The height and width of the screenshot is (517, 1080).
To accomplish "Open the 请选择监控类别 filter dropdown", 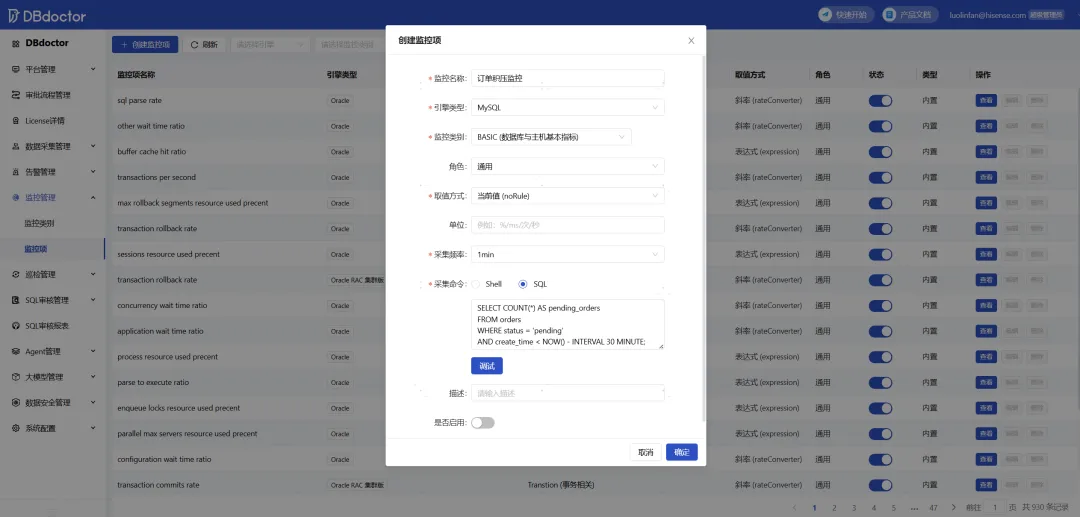I will tap(351, 45).
